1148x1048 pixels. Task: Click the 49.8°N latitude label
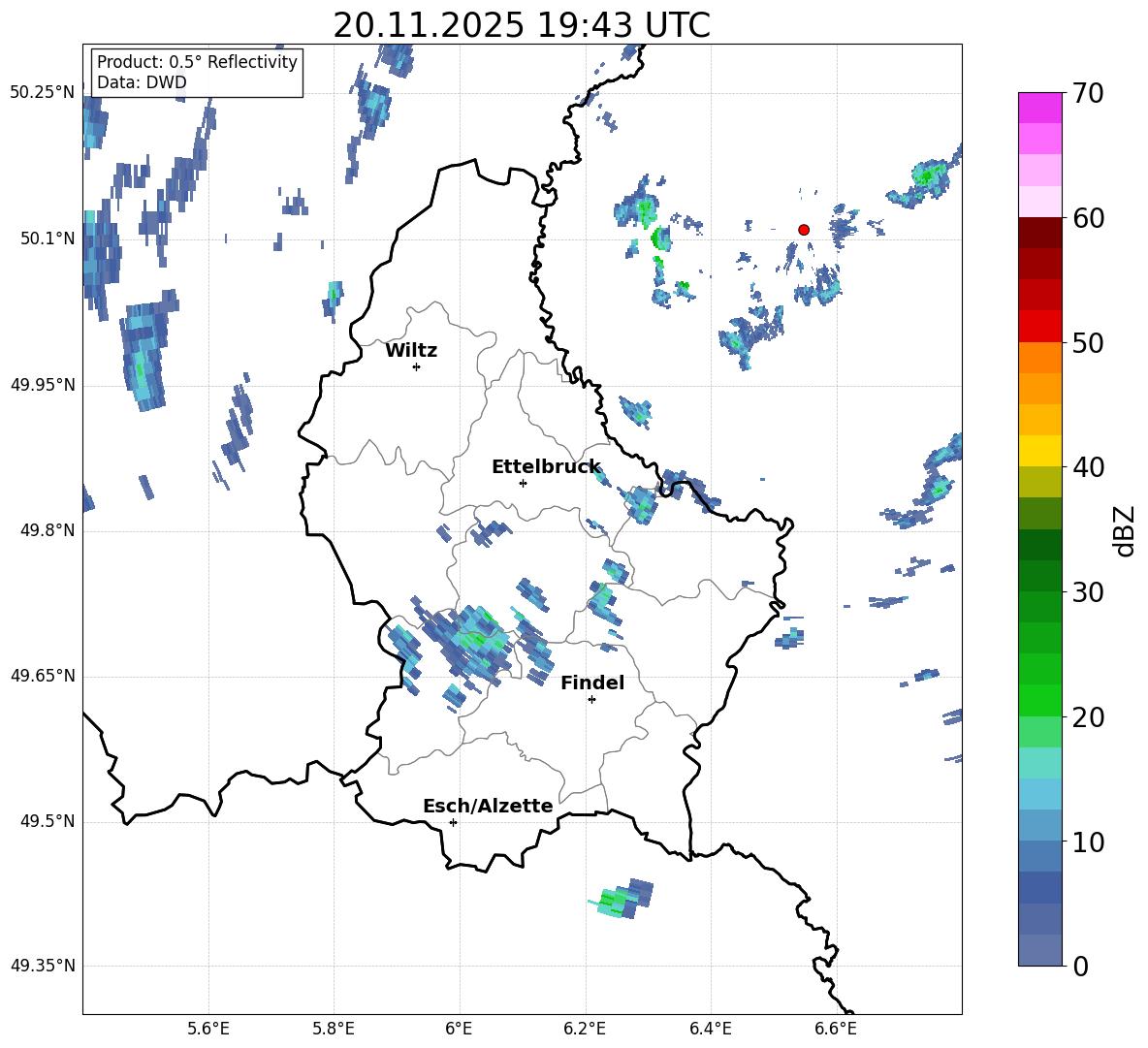pyautogui.click(x=47, y=530)
